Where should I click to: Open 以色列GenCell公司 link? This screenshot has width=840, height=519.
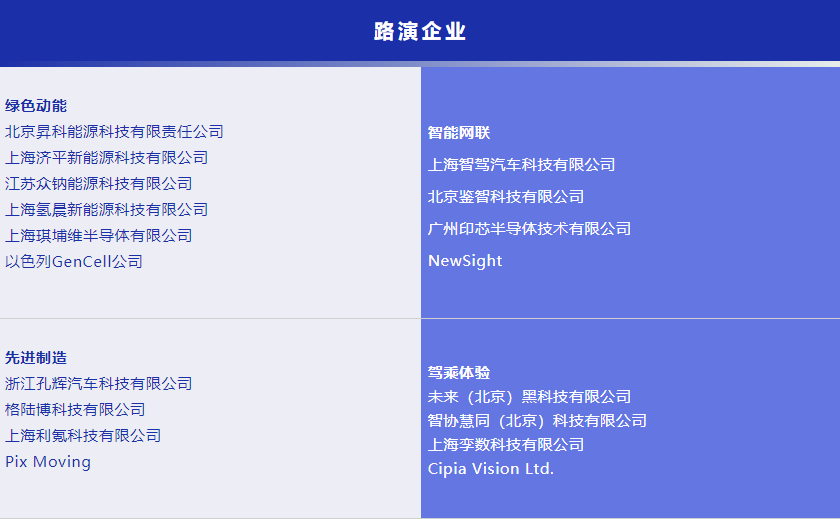pyautogui.click(x=74, y=262)
